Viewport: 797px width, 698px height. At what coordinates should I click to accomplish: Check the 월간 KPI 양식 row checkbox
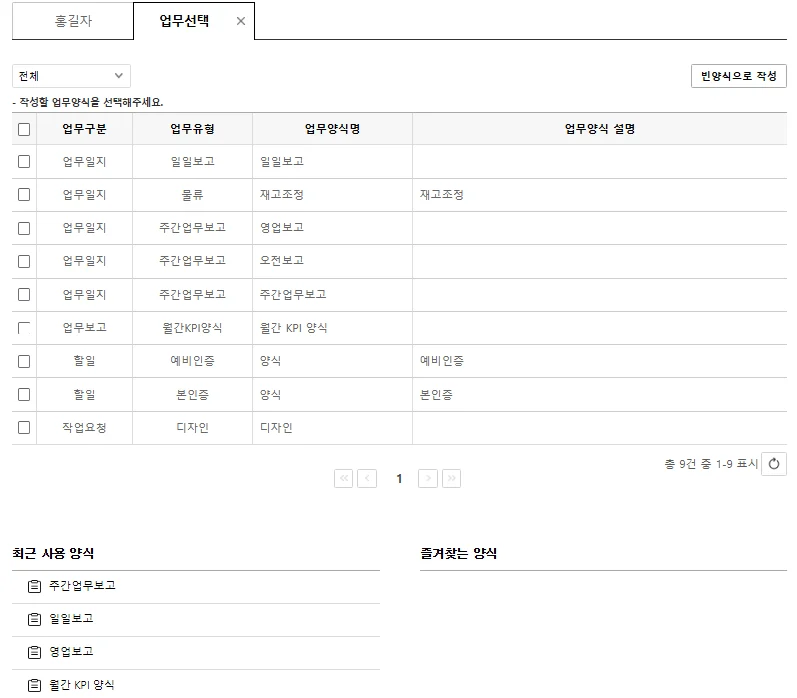click(24, 328)
